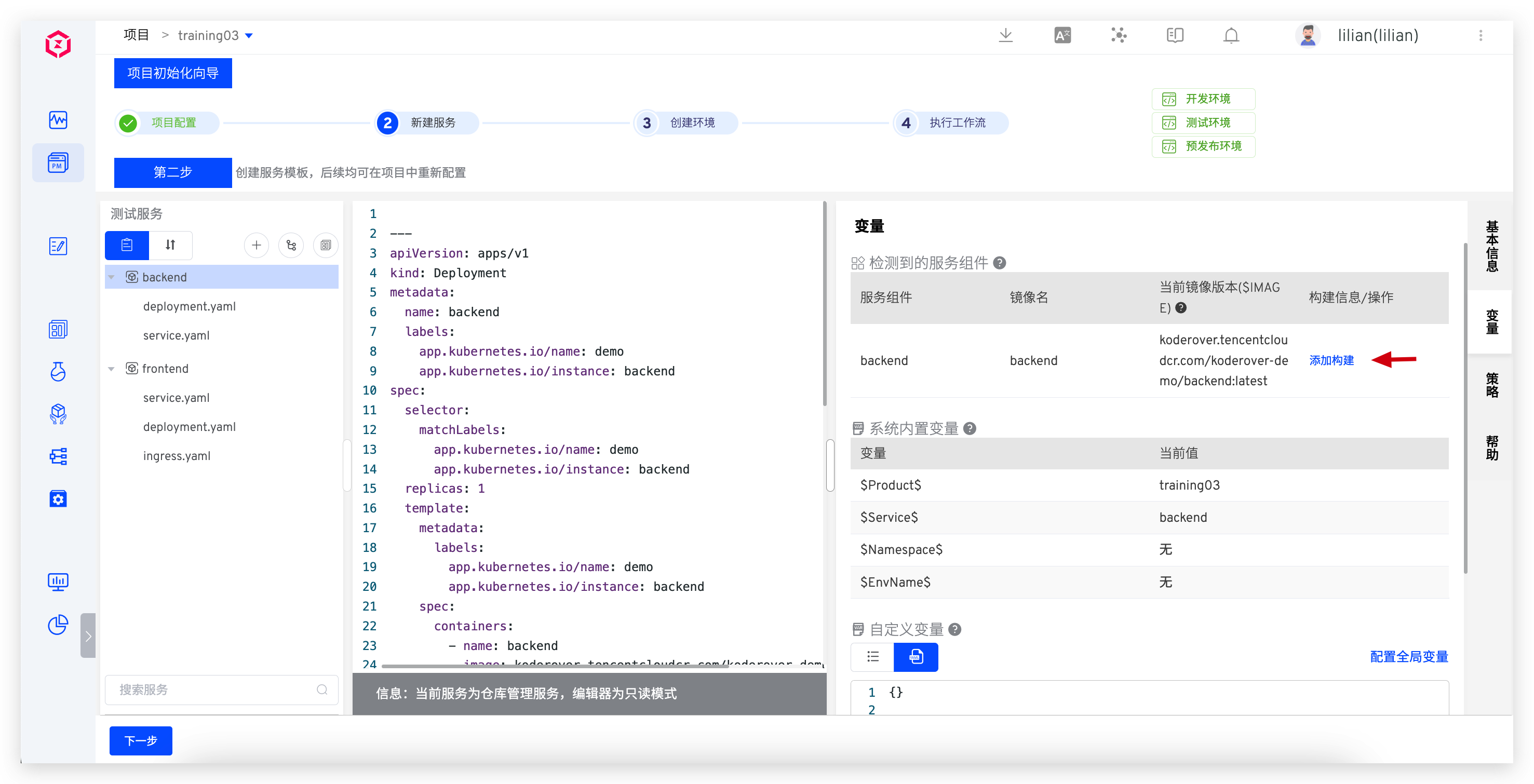Click help icon next to 检测到的服务组件

click(x=1001, y=263)
